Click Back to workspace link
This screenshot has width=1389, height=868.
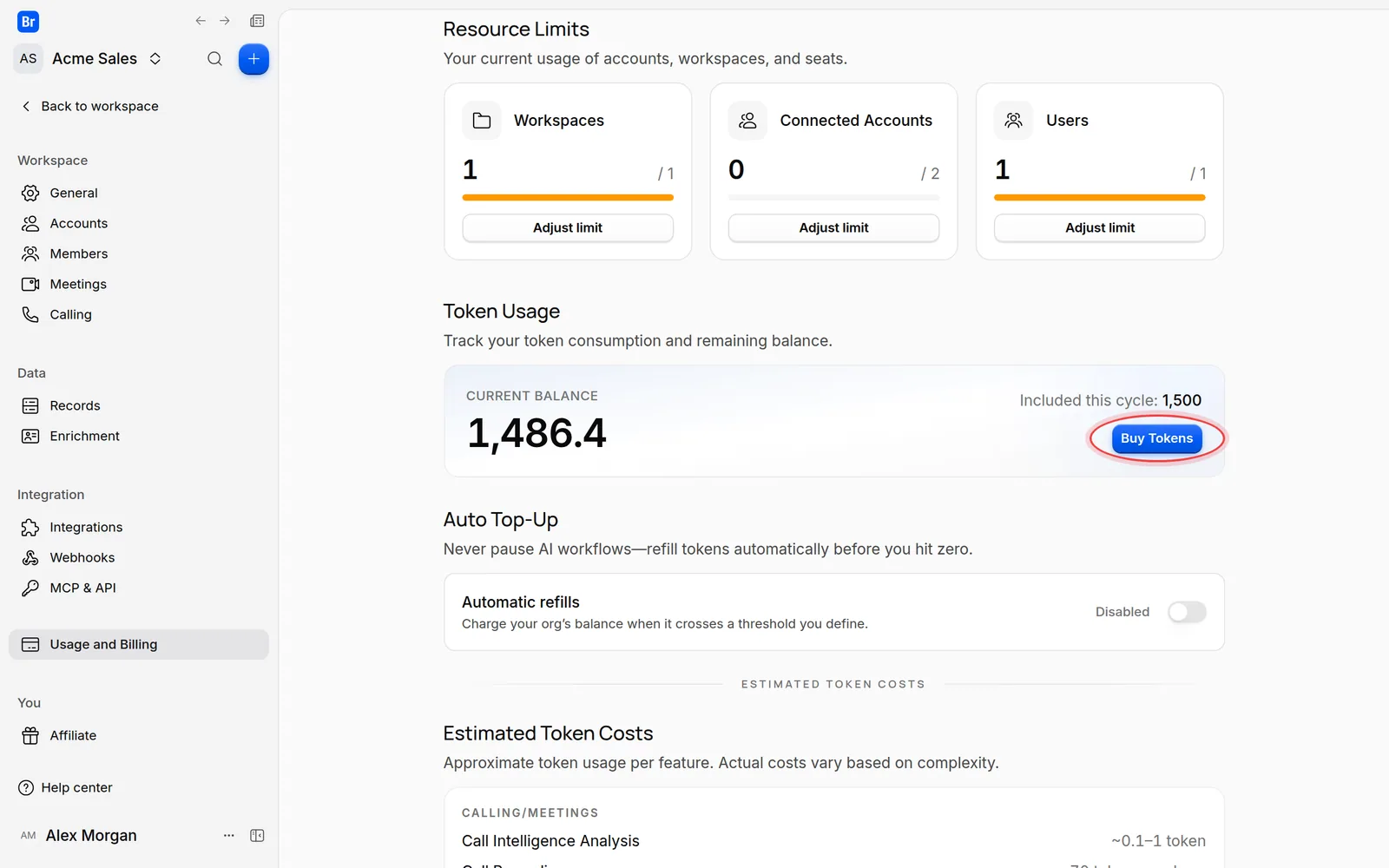pyautogui.click(x=89, y=106)
